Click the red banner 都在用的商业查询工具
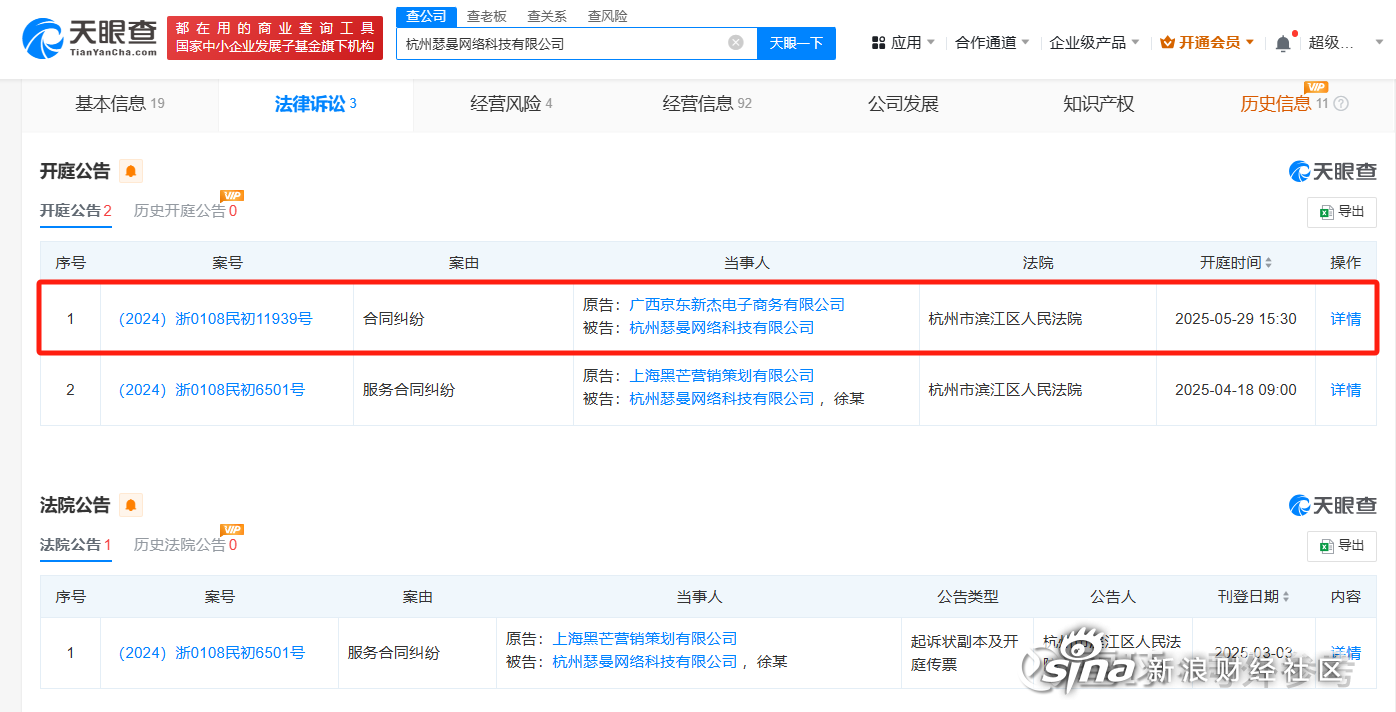Screen dimensions: 1396x712 [x=275, y=38]
